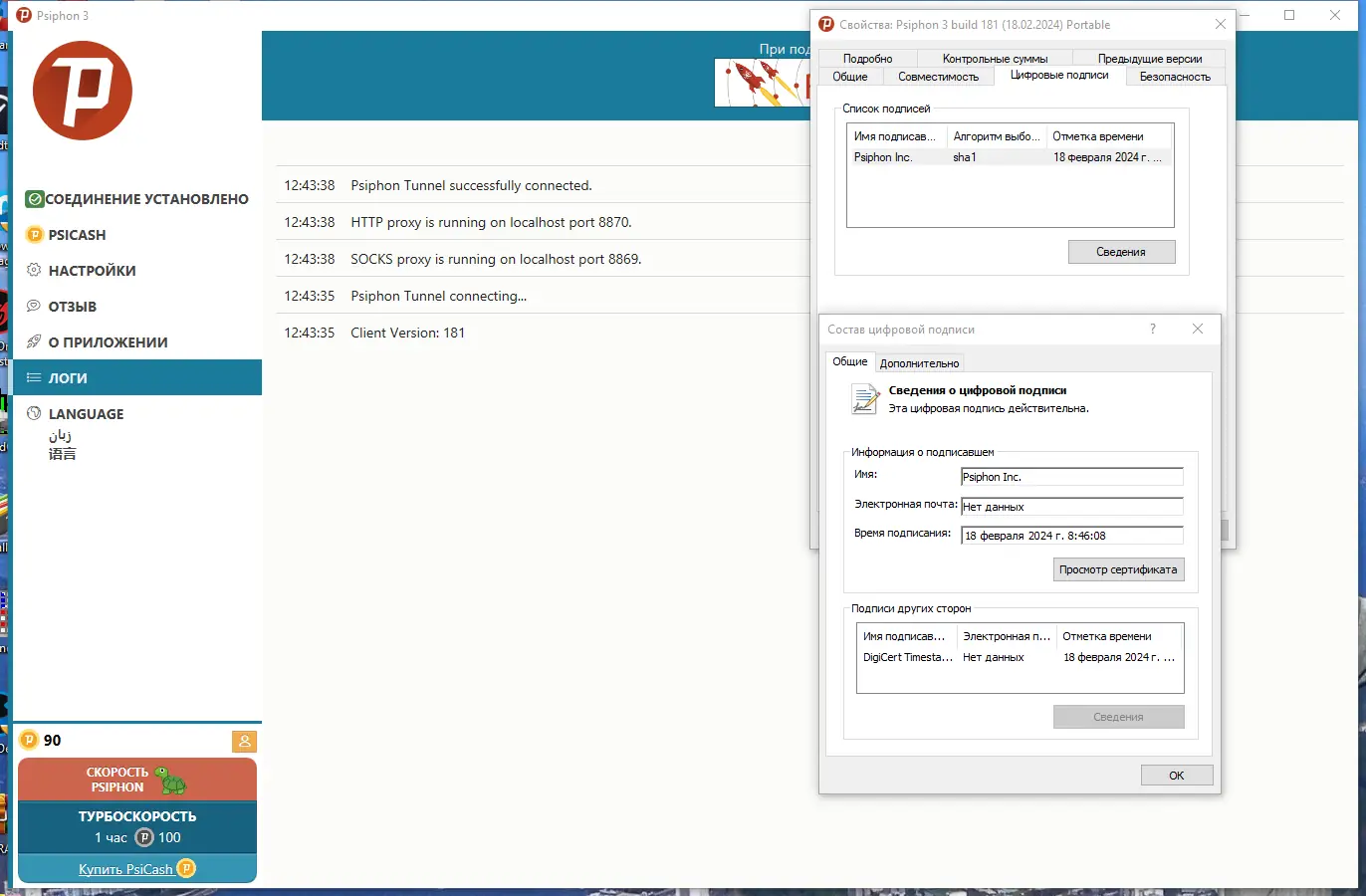Click the globe icon beside Language
Viewport: 1366px width, 896px height.
34,413
